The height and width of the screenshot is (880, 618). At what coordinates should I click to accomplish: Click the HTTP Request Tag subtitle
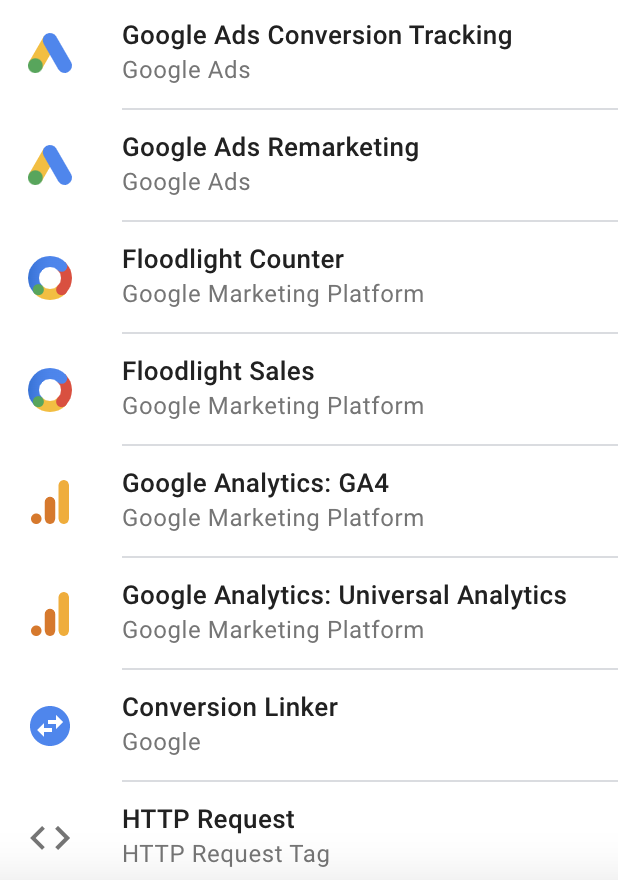(x=226, y=854)
